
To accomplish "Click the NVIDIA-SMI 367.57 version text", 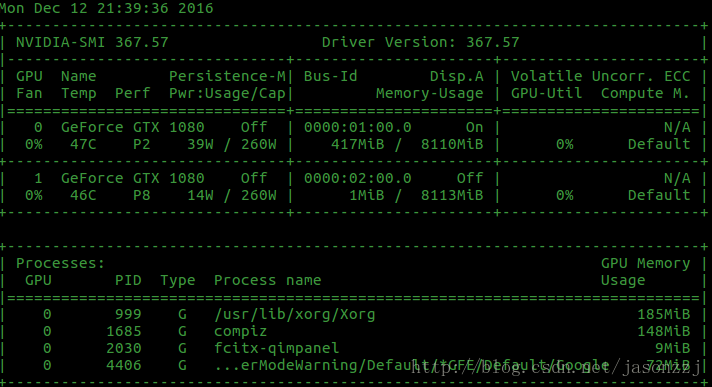I will [92, 42].
